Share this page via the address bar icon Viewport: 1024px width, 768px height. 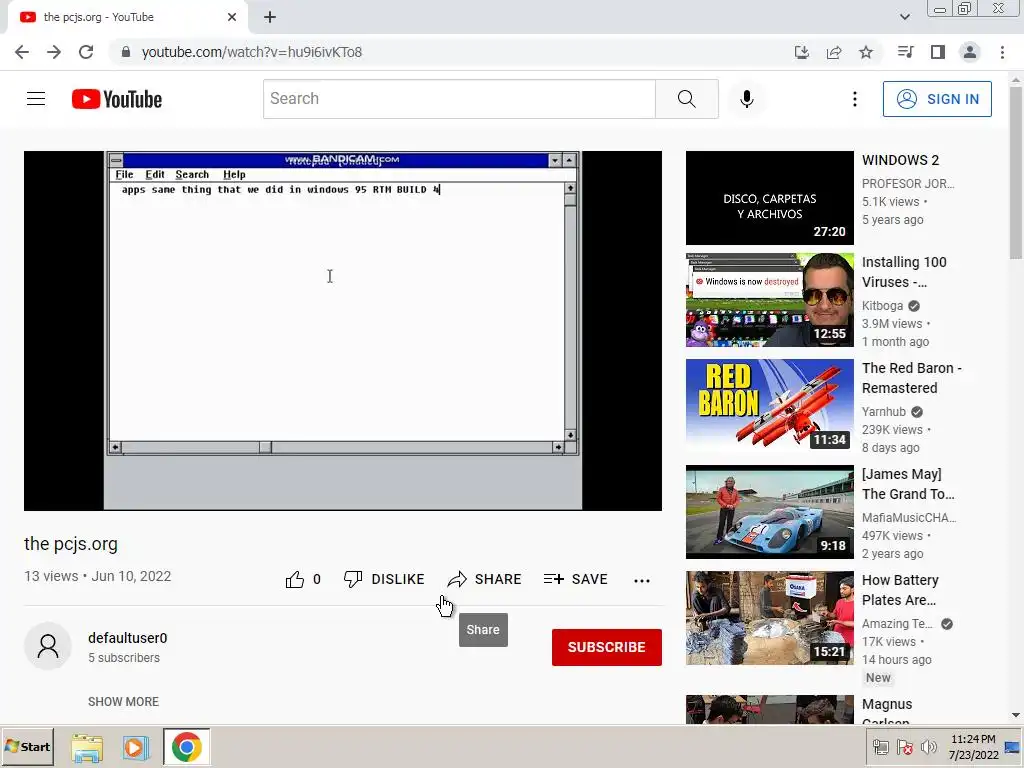tap(834, 52)
